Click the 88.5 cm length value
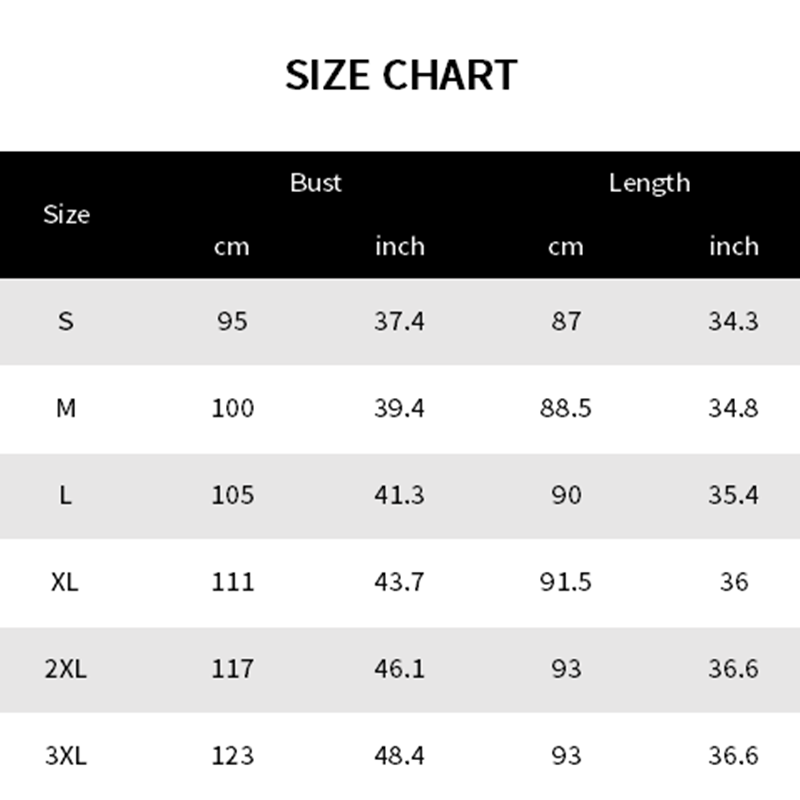Screen dimensions: 800x800 pyautogui.click(x=566, y=408)
